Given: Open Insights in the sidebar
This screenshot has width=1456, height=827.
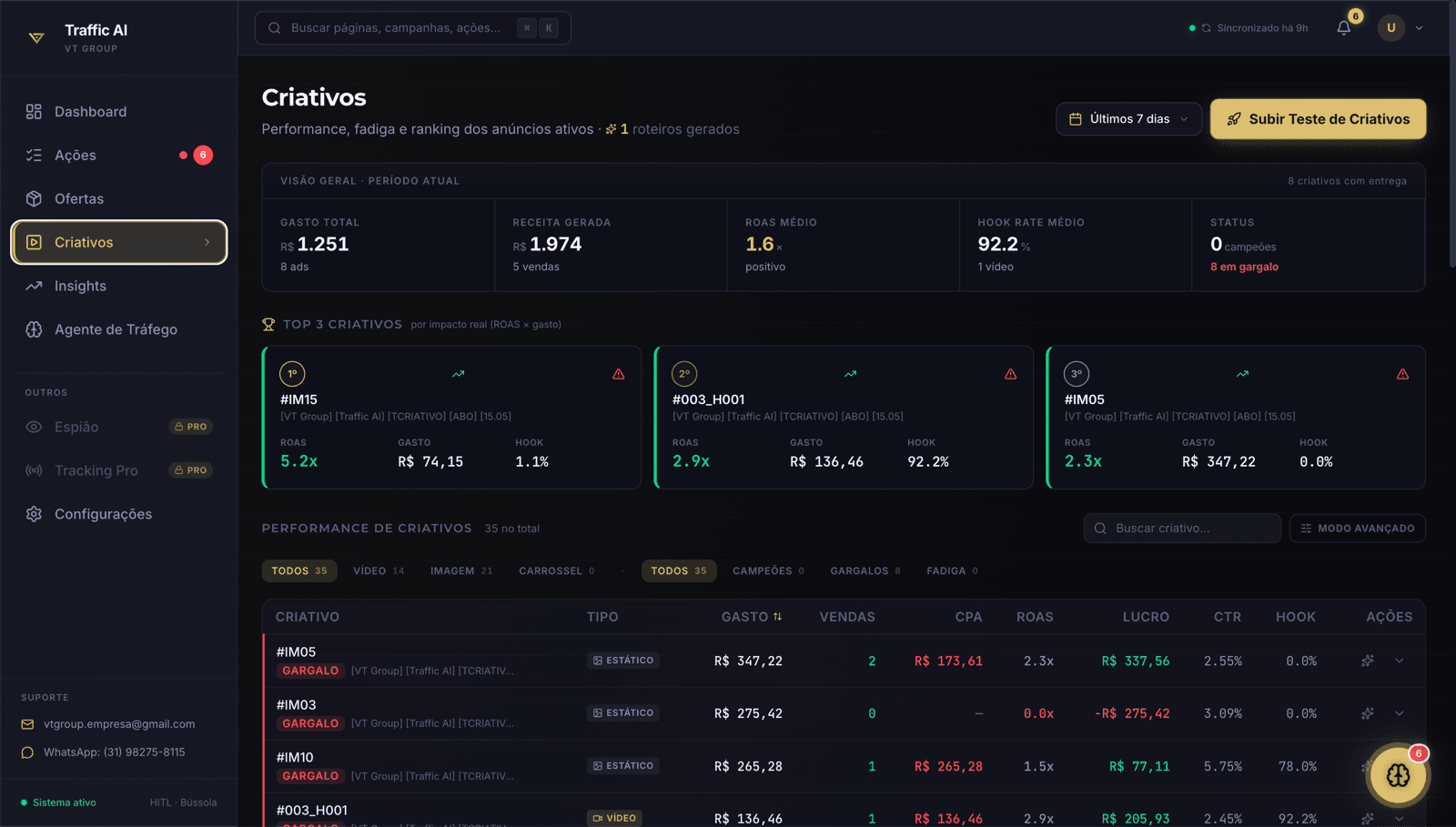Looking at the screenshot, I should point(118,286).
